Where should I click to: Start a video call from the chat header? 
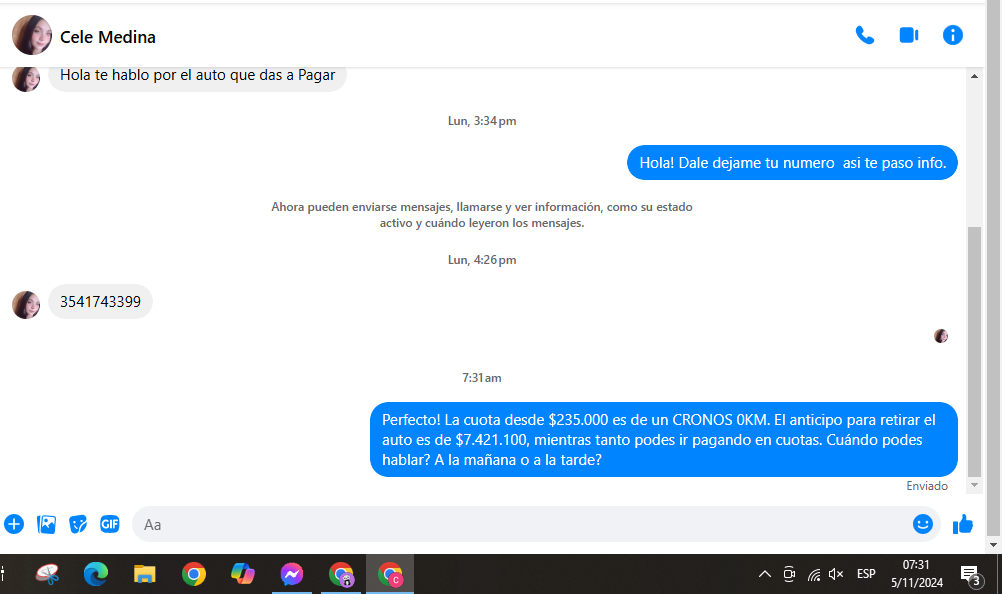[908, 36]
